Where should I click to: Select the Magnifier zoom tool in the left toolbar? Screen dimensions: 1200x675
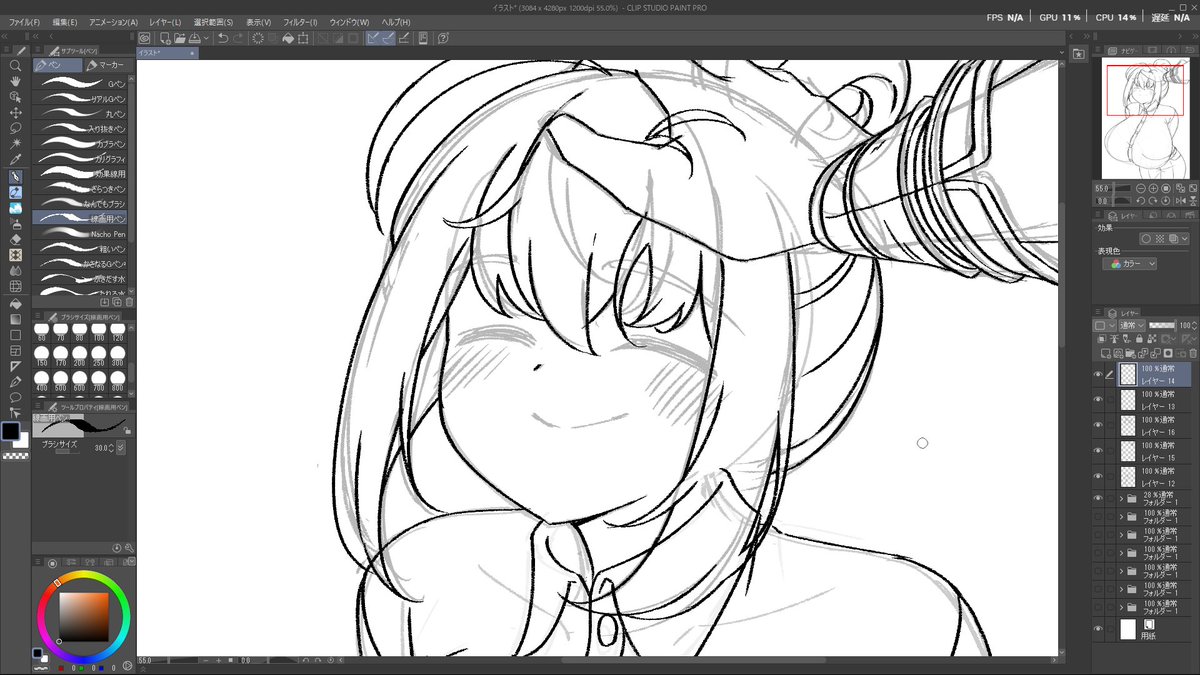14,66
